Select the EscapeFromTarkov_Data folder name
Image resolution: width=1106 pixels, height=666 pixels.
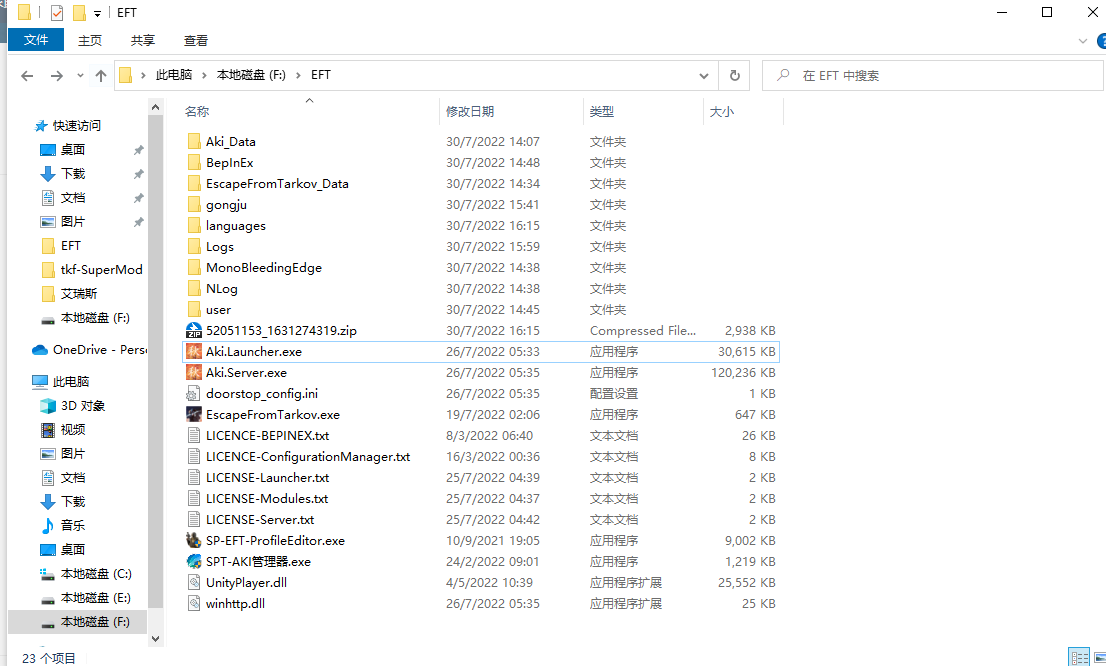coord(277,183)
